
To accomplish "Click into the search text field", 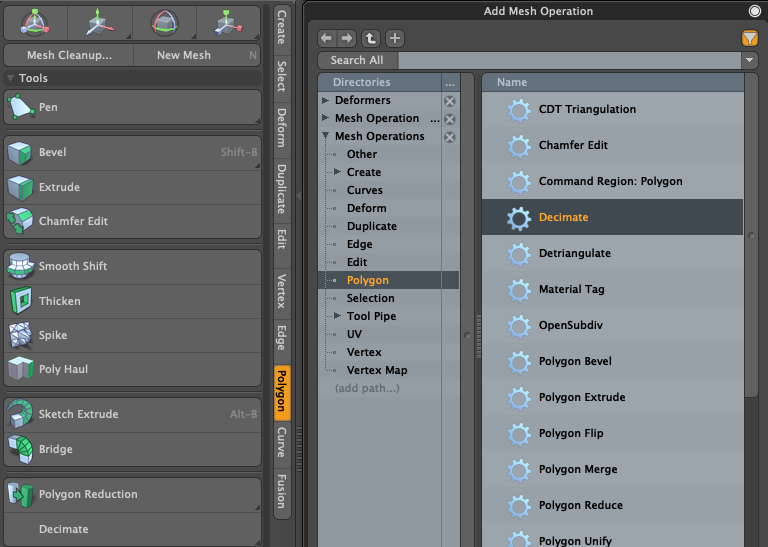I will (569, 60).
